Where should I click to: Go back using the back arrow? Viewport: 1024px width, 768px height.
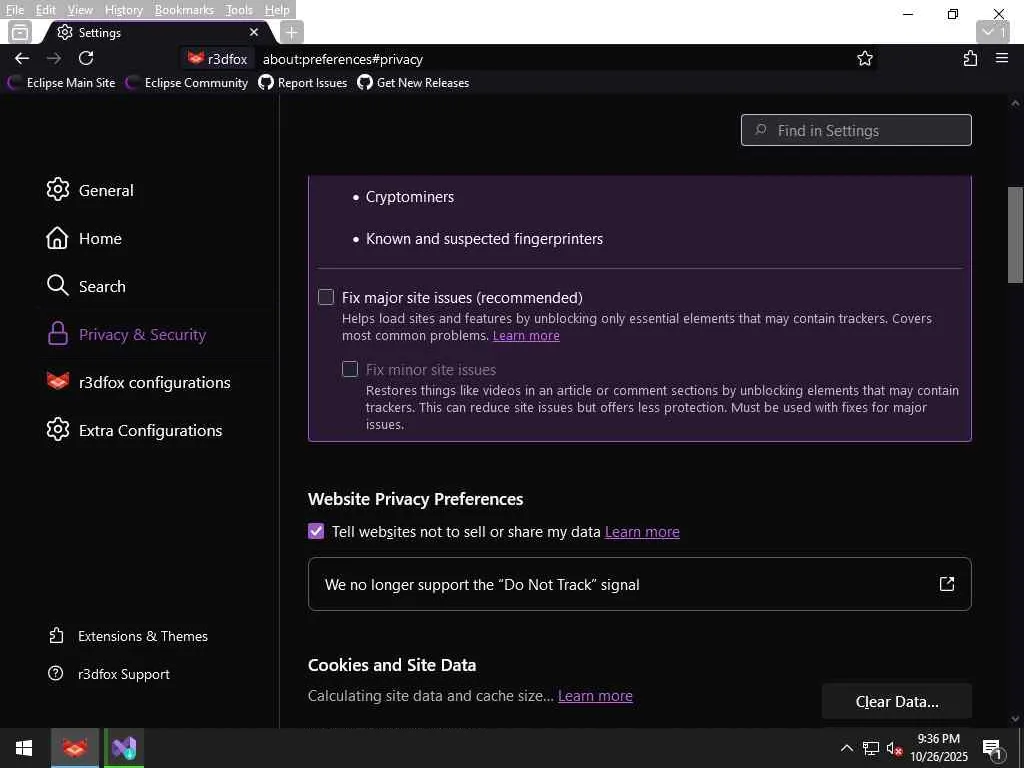(22, 59)
